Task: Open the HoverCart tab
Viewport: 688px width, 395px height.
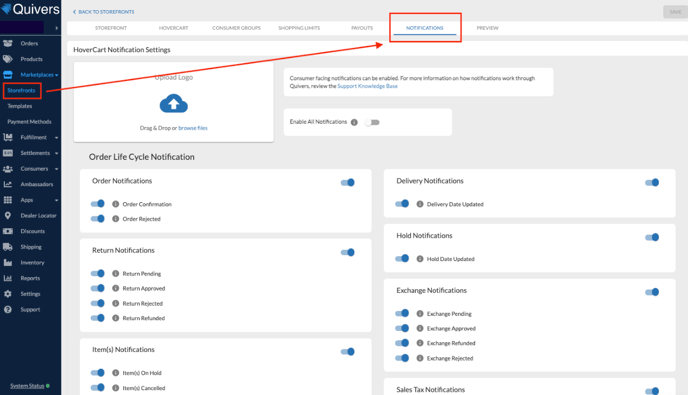Action: pos(174,28)
